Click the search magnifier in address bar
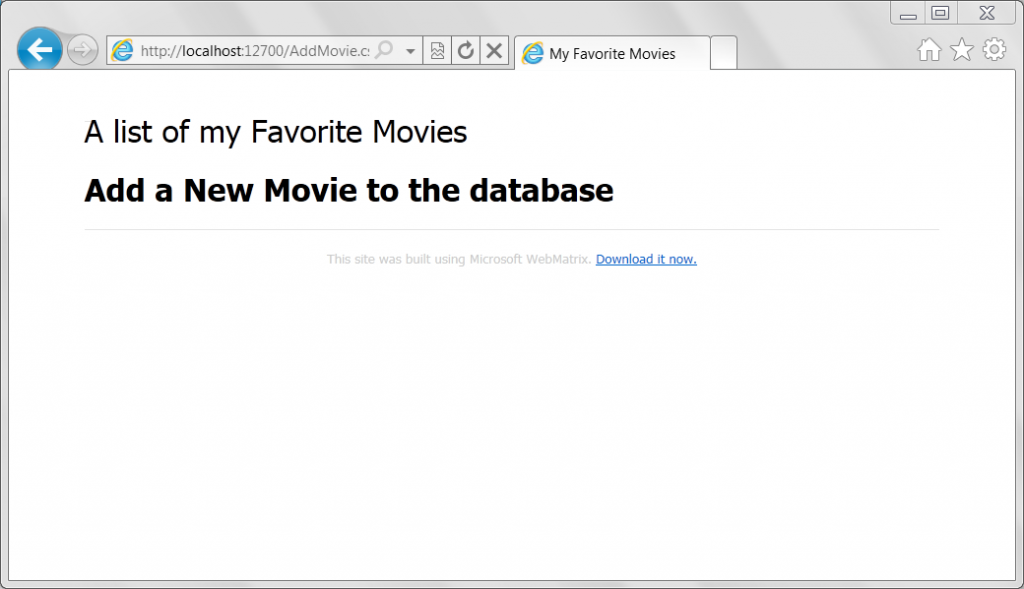Screen dimensions: 1024x589 (x=385, y=50)
